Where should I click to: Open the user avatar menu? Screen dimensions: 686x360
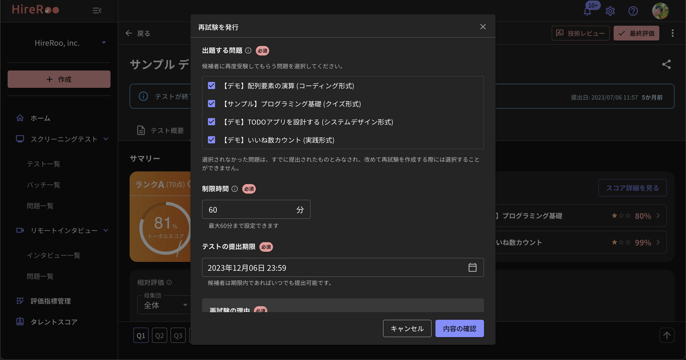(x=660, y=11)
